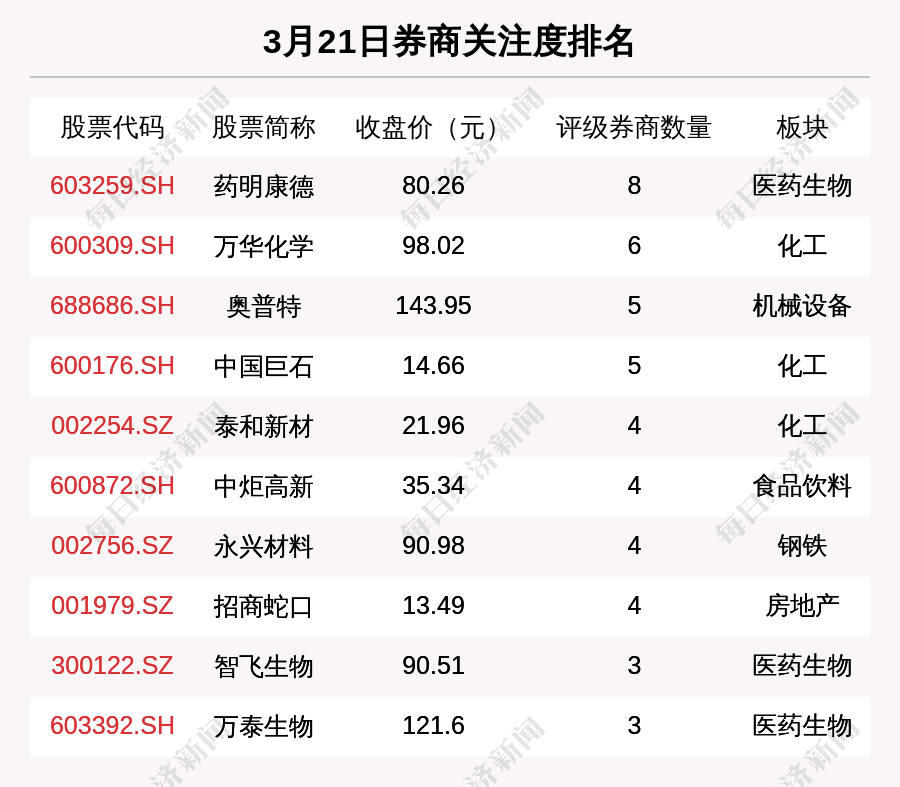This screenshot has height=787, width=900.
Task: Open stock code 600872.SH
Action: point(112,486)
